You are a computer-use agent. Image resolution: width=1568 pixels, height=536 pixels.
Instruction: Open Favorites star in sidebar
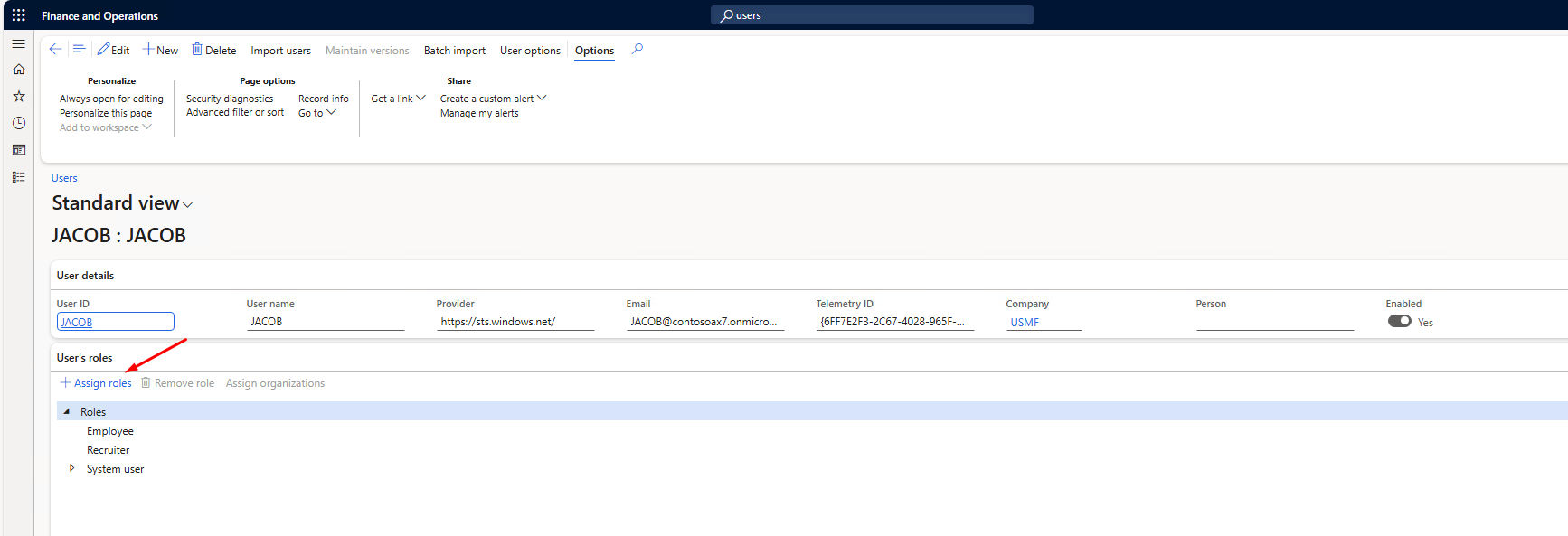click(18, 96)
